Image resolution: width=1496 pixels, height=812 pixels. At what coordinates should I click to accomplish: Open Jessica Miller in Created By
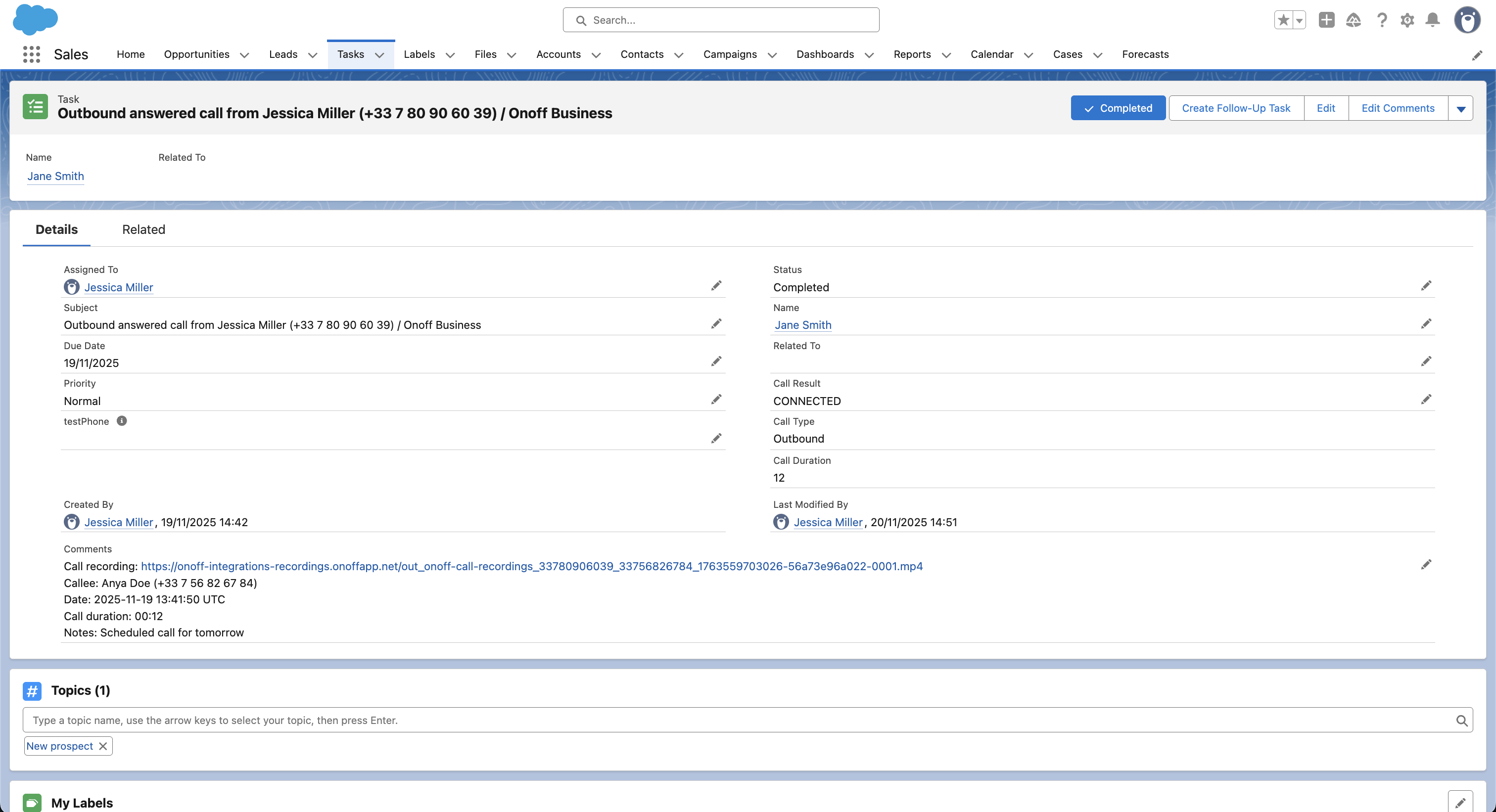118,522
